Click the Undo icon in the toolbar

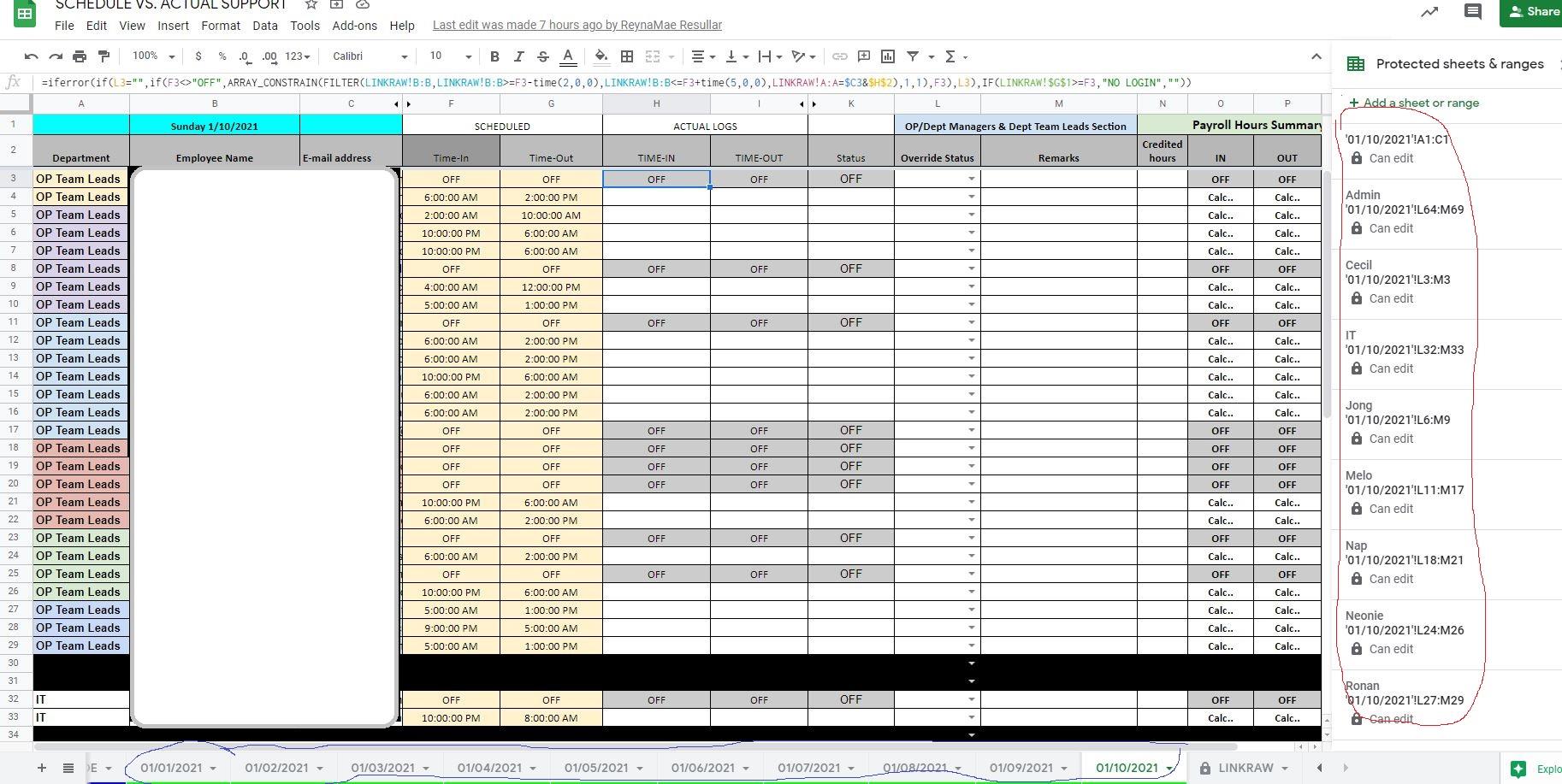(32, 56)
